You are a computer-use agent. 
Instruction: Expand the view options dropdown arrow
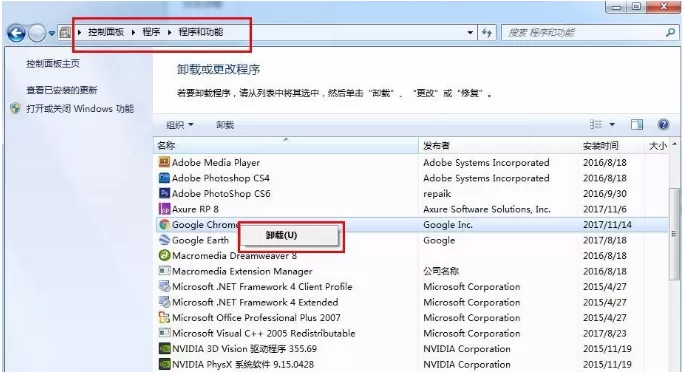coord(612,125)
